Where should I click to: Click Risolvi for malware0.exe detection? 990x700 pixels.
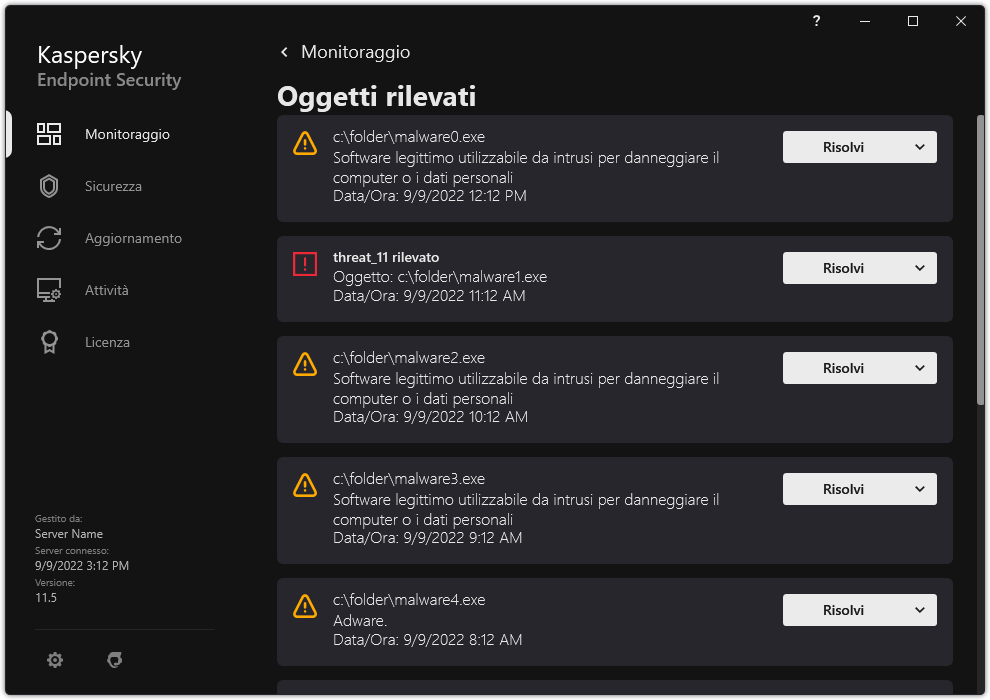(844, 147)
